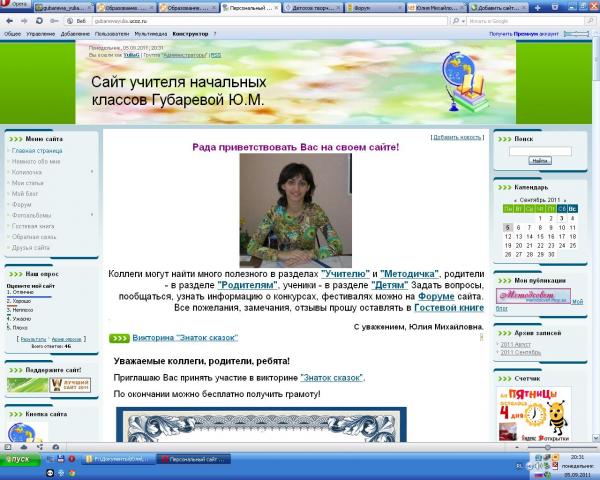Click the Start (пуск) button
The image size is (600, 480).
(x=20, y=459)
